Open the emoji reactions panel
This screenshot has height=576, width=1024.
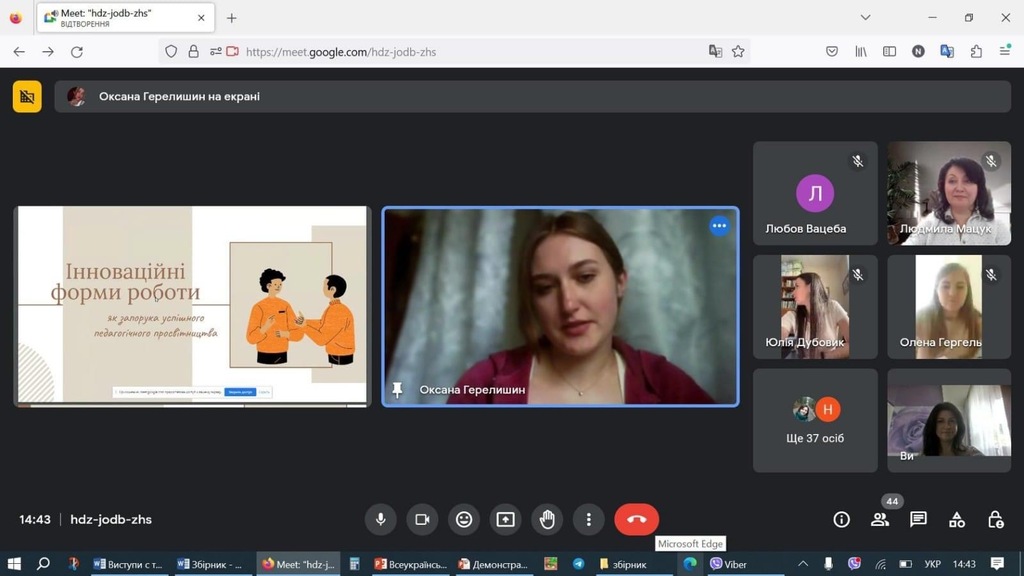click(x=464, y=519)
